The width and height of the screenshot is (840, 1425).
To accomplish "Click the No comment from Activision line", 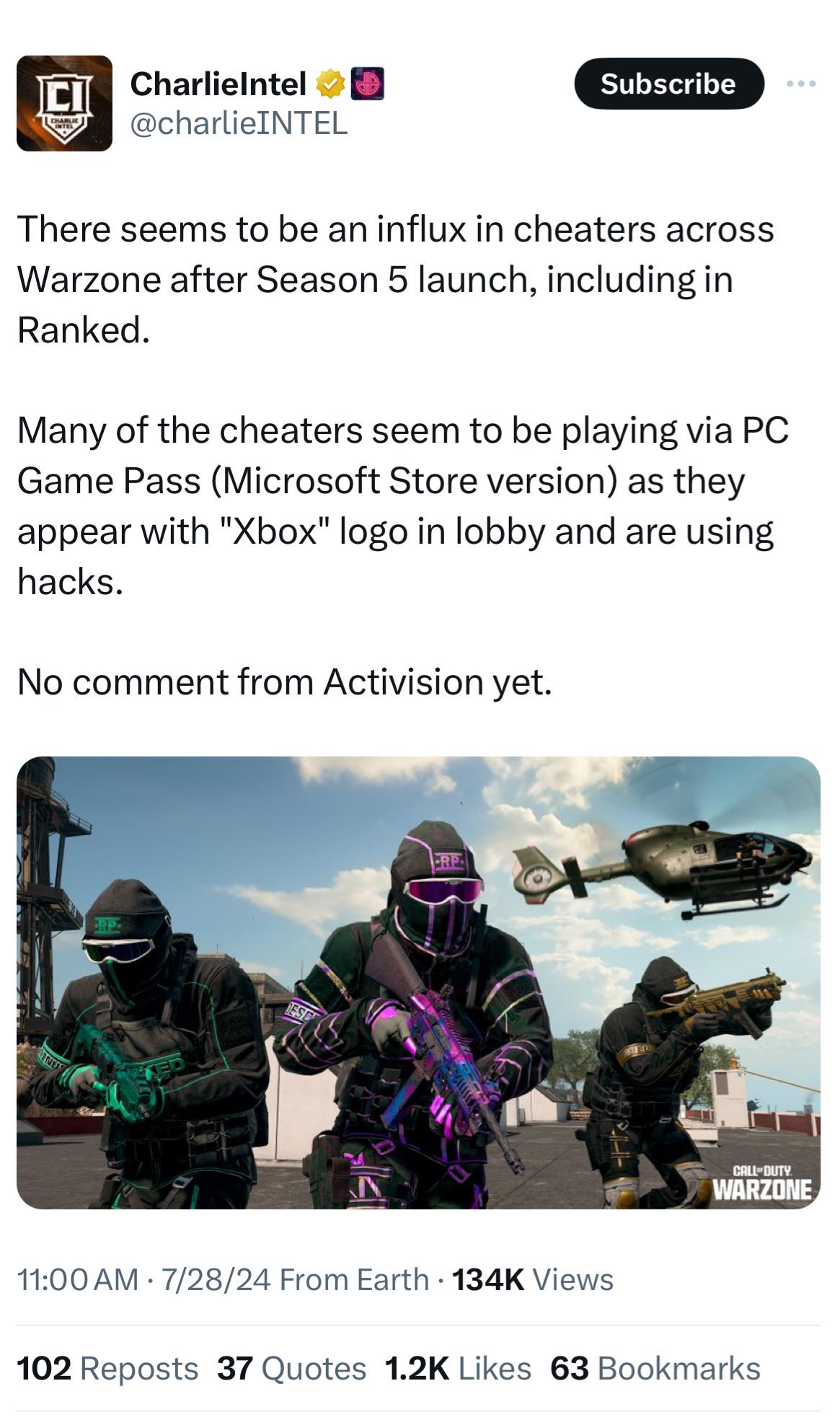I will click(x=285, y=681).
